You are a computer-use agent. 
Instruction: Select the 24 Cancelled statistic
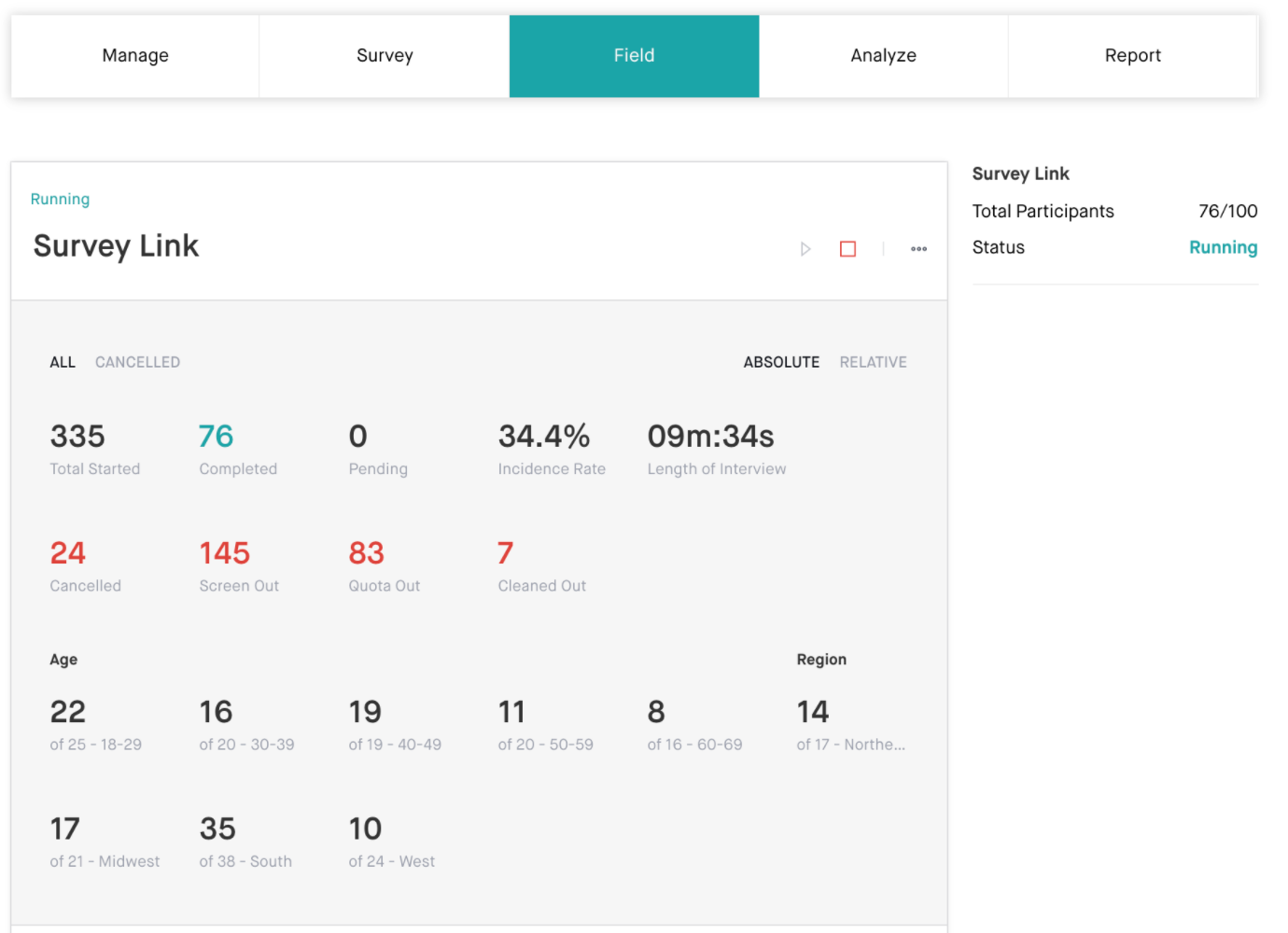[68, 553]
